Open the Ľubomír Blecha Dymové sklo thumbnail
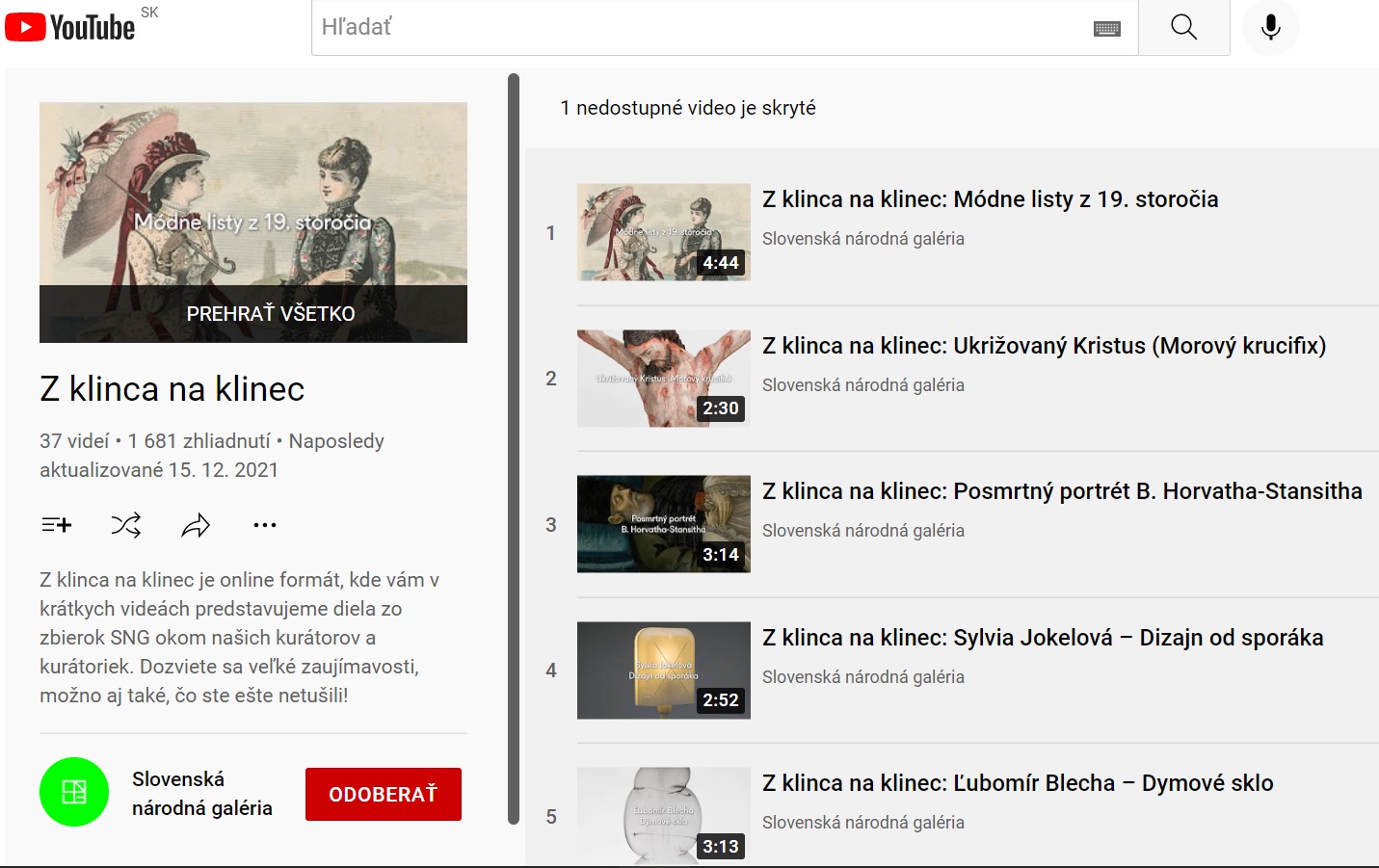Viewport: 1379px width, 868px height. pyautogui.click(x=664, y=816)
